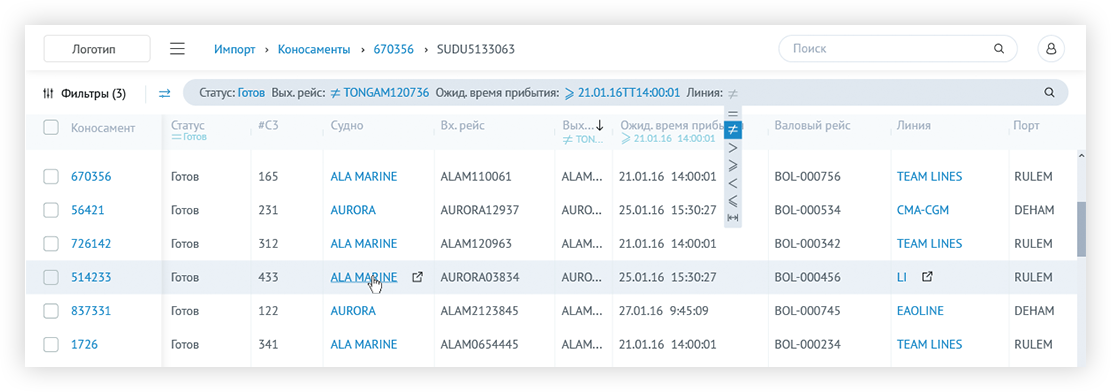Click the sort arrow in the Вых. column header
This screenshot has width=1111, height=392.
599,125
